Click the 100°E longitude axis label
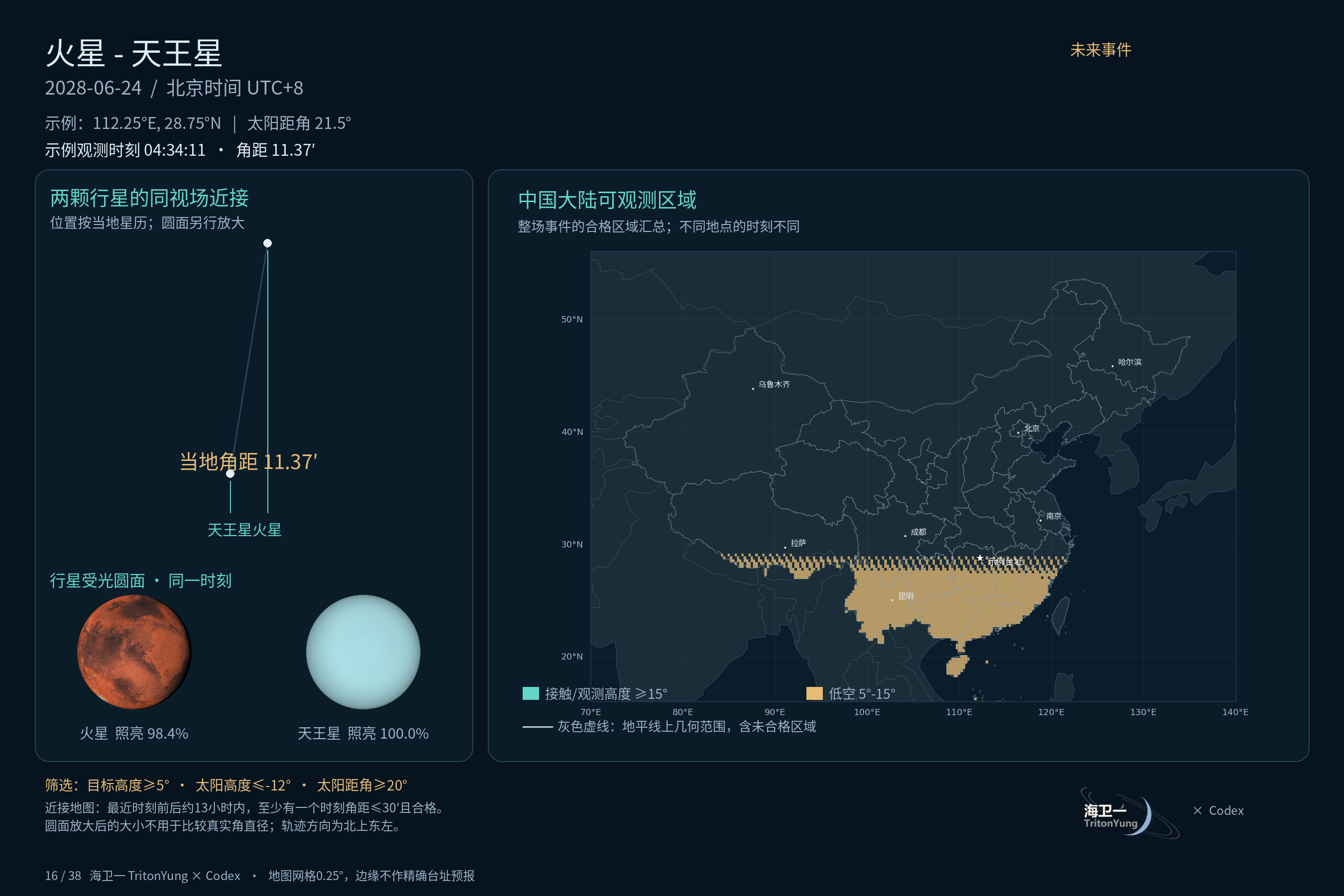This screenshot has width=1344, height=896. coord(867,713)
